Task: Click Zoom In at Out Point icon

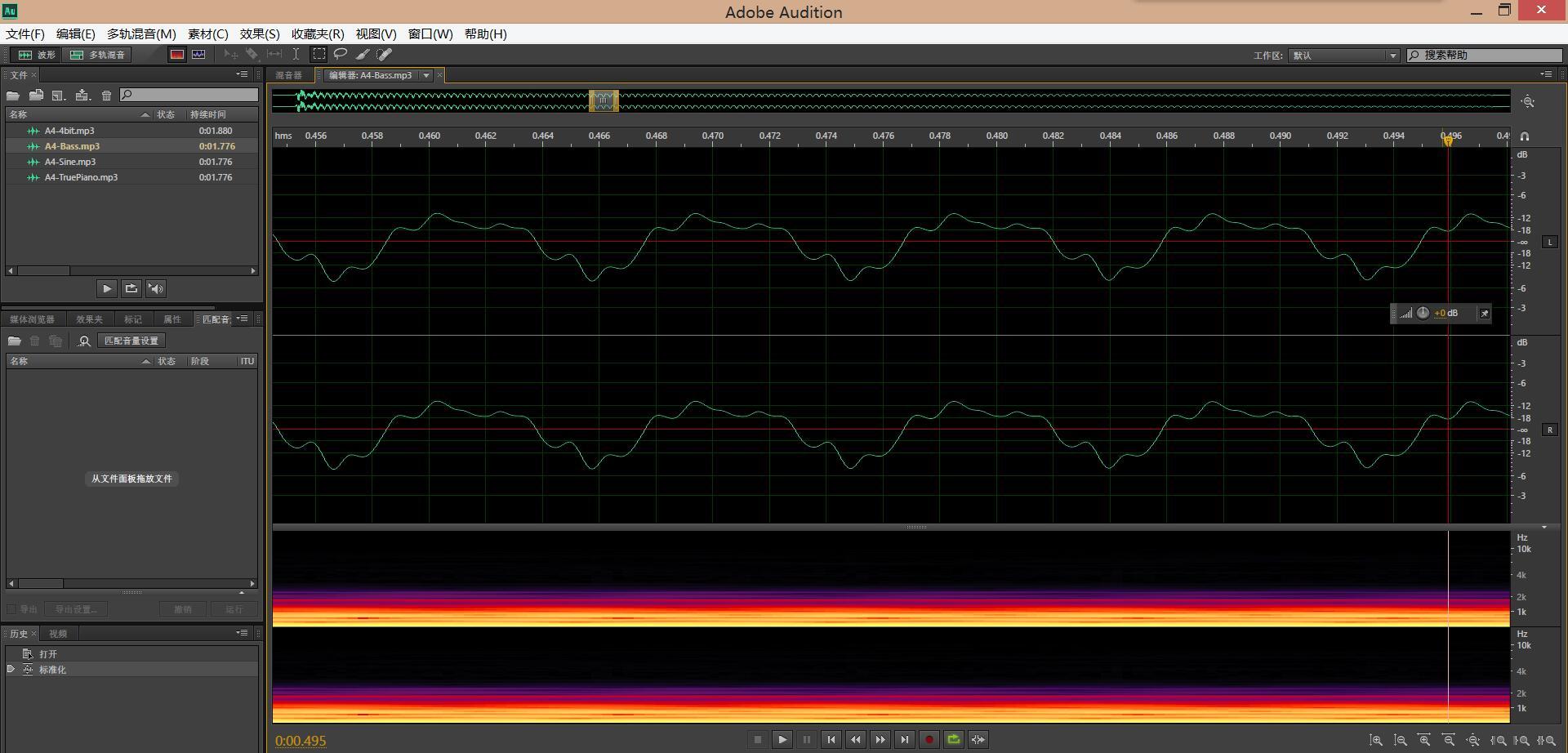Action: coord(1521,741)
